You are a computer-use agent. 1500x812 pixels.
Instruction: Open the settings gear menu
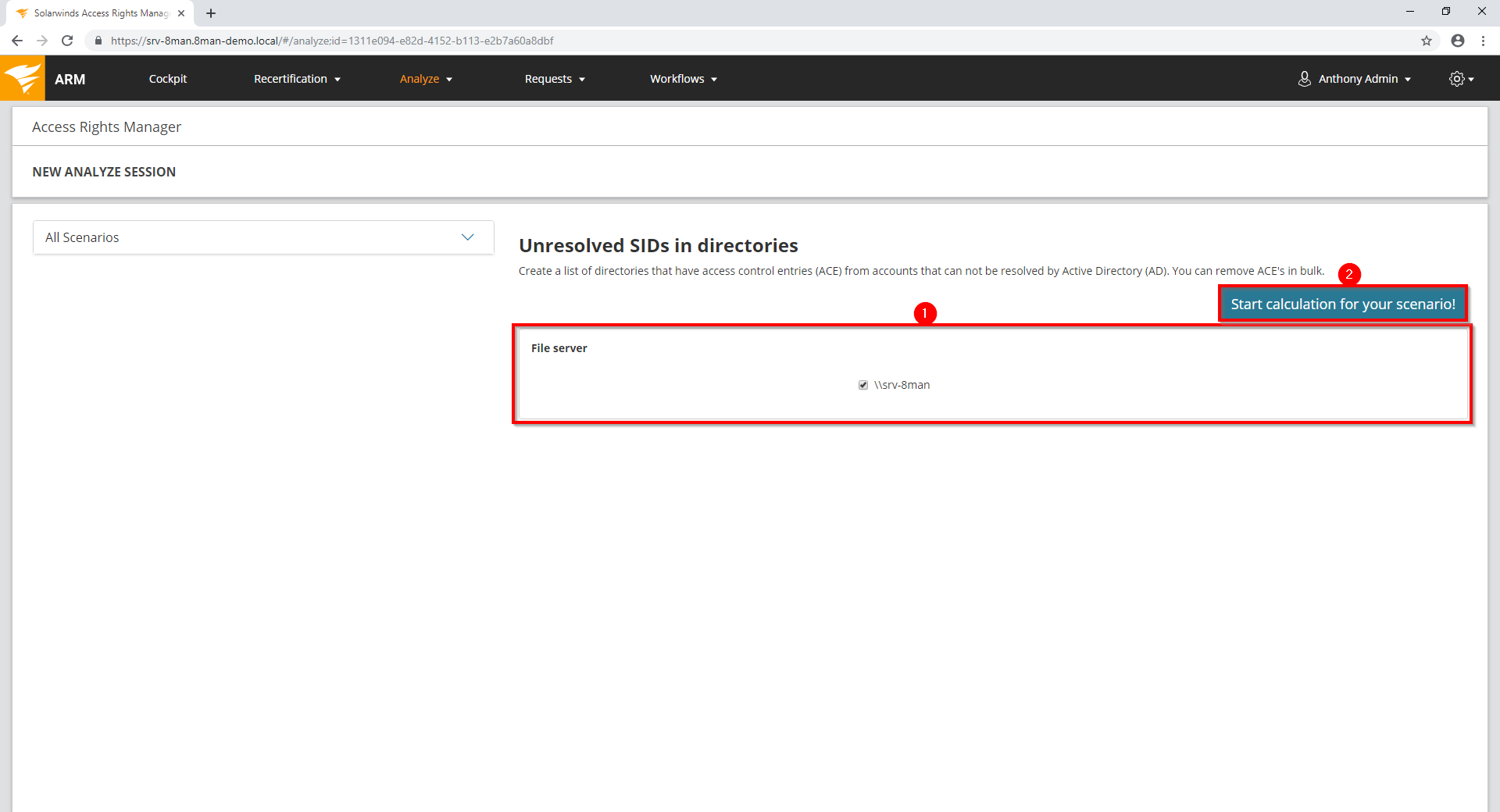click(x=1459, y=79)
